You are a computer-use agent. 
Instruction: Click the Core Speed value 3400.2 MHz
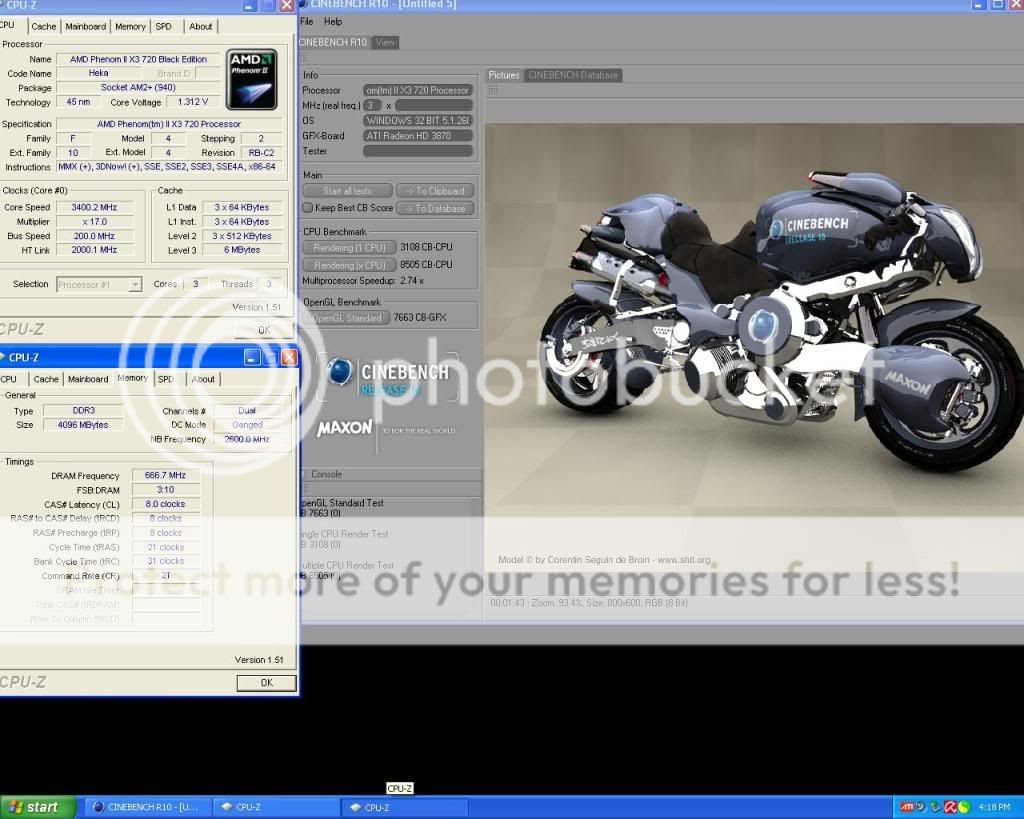pyautogui.click(x=95, y=207)
